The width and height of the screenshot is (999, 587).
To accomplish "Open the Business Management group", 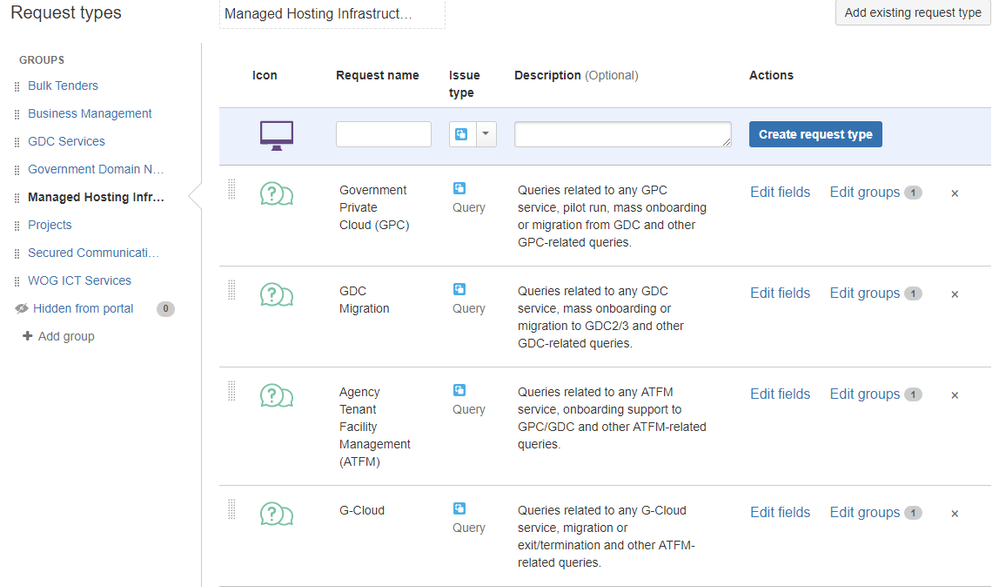I will [x=90, y=113].
